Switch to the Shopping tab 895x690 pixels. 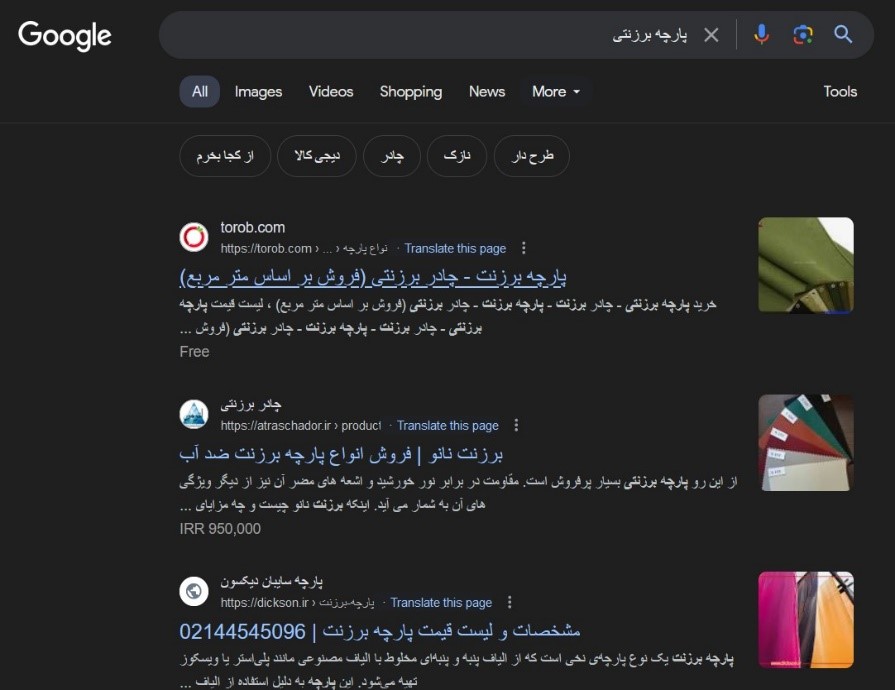pos(411,91)
